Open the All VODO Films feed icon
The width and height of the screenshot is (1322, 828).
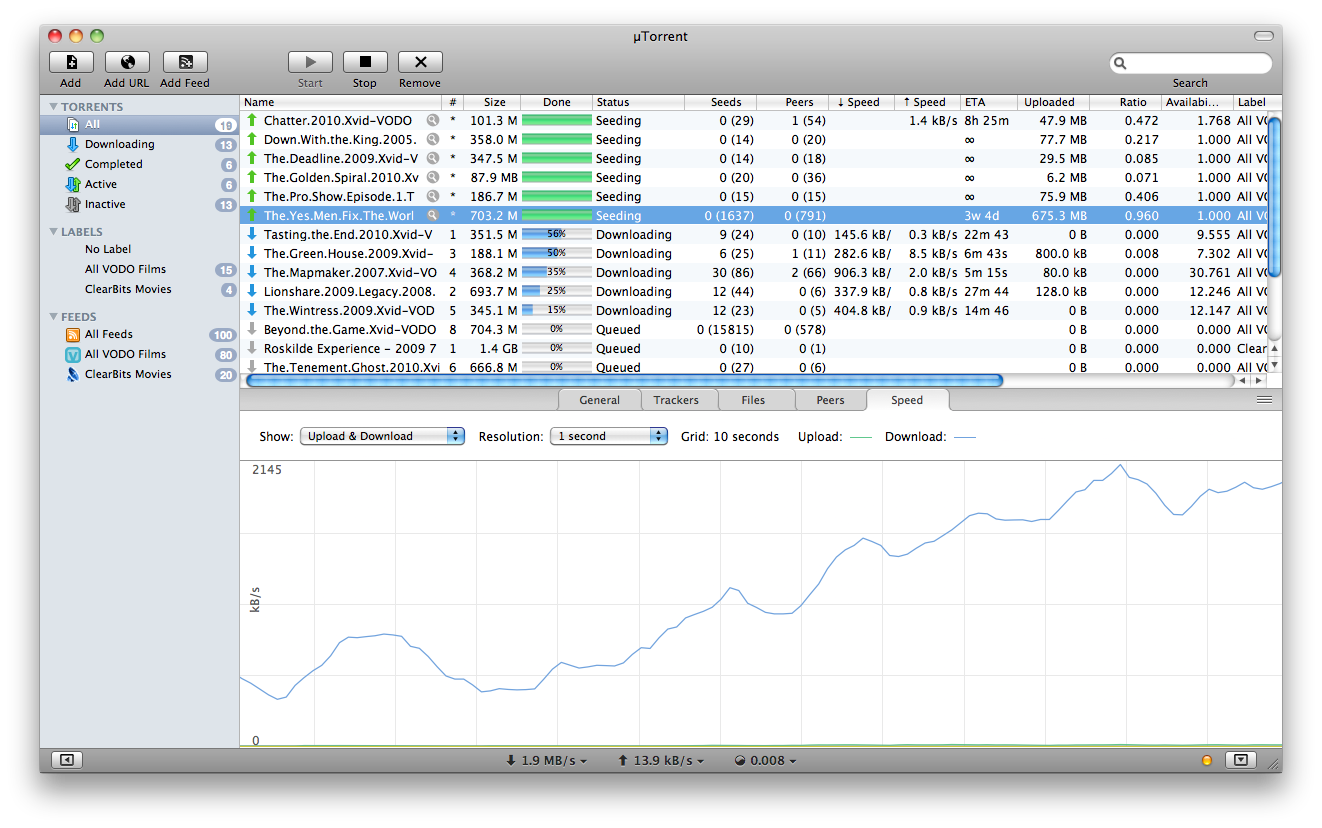(72, 355)
